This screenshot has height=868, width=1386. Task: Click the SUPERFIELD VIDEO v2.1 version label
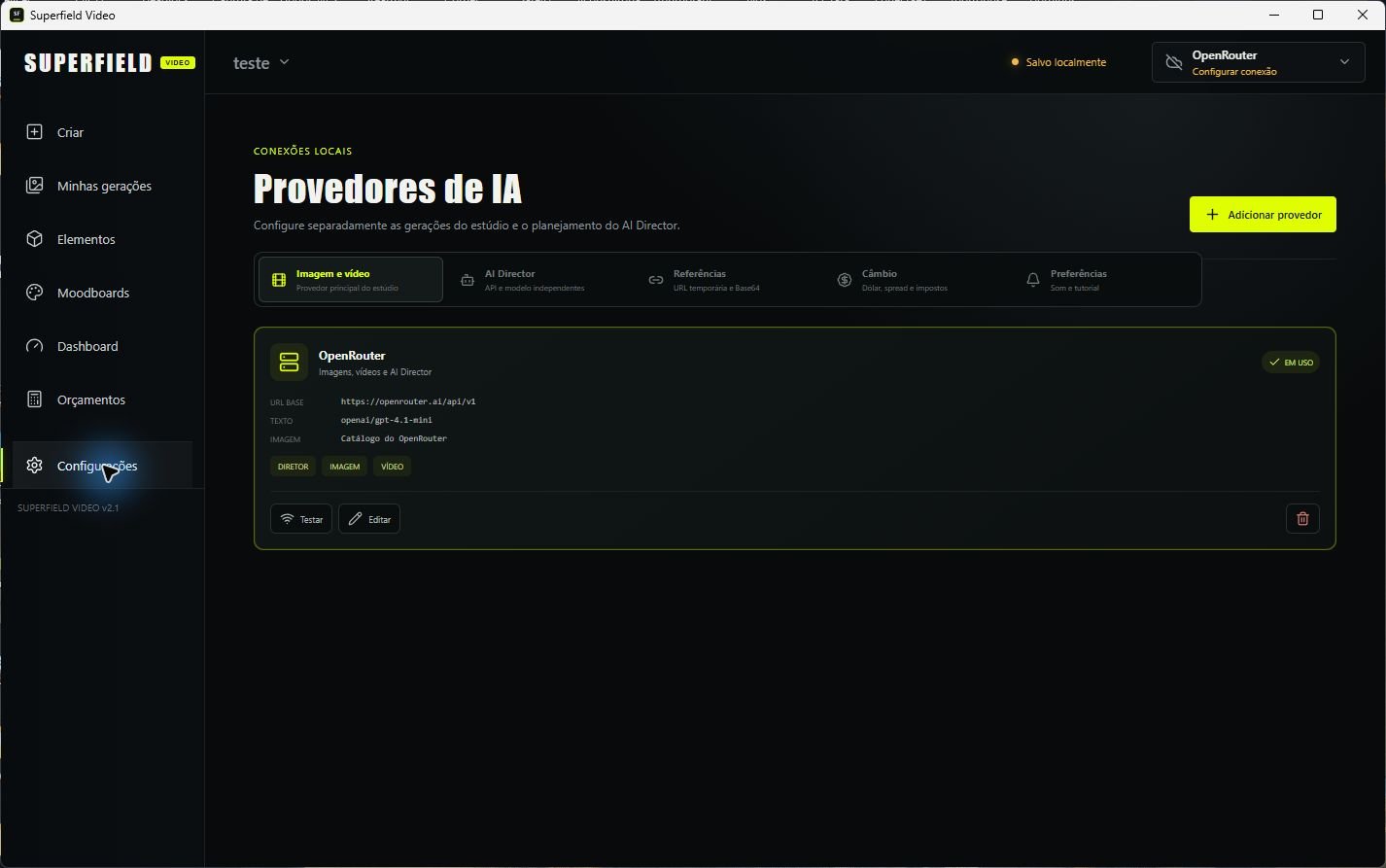[68, 507]
